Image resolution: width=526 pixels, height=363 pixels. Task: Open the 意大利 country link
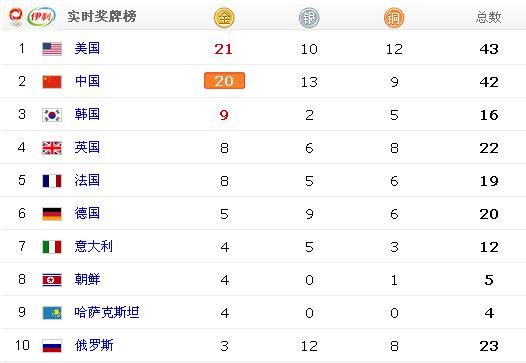[x=94, y=247]
